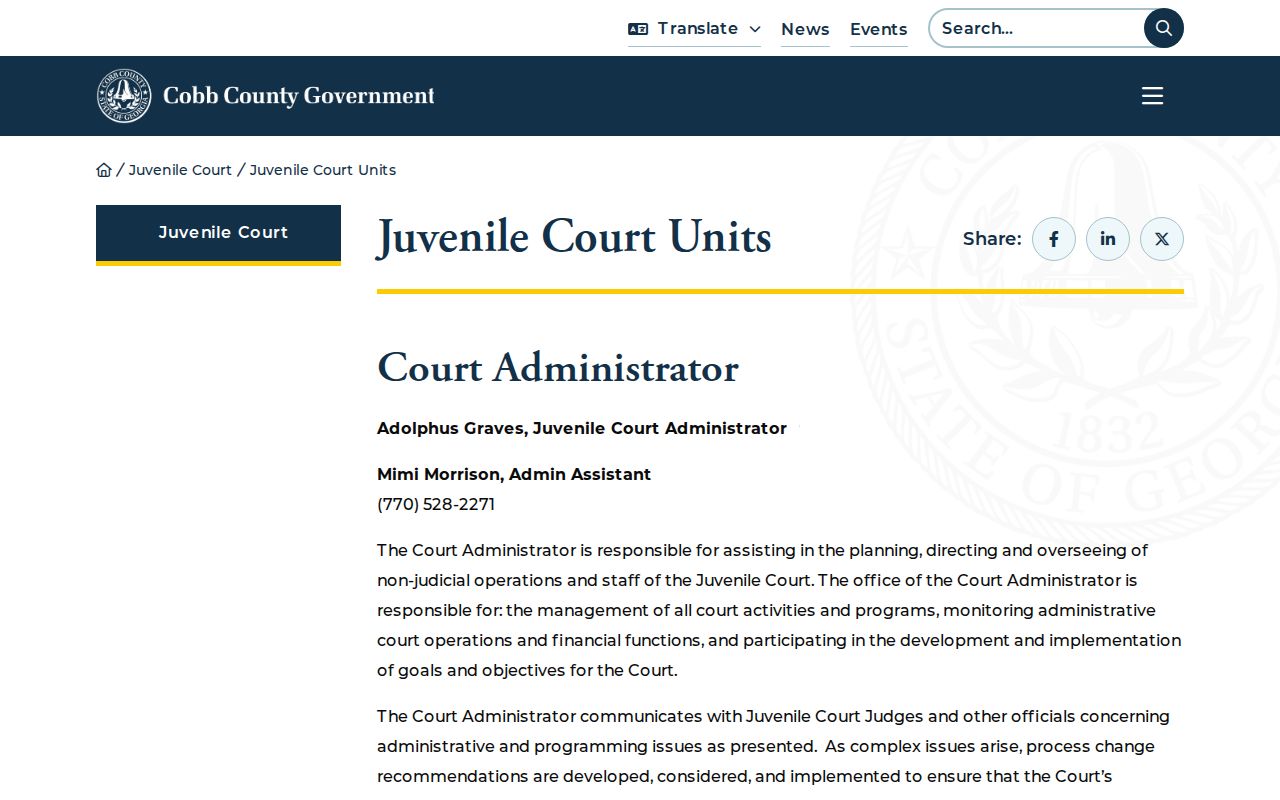
Task: Click the Juvenile Court Units page heading
Action: pos(574,238)
